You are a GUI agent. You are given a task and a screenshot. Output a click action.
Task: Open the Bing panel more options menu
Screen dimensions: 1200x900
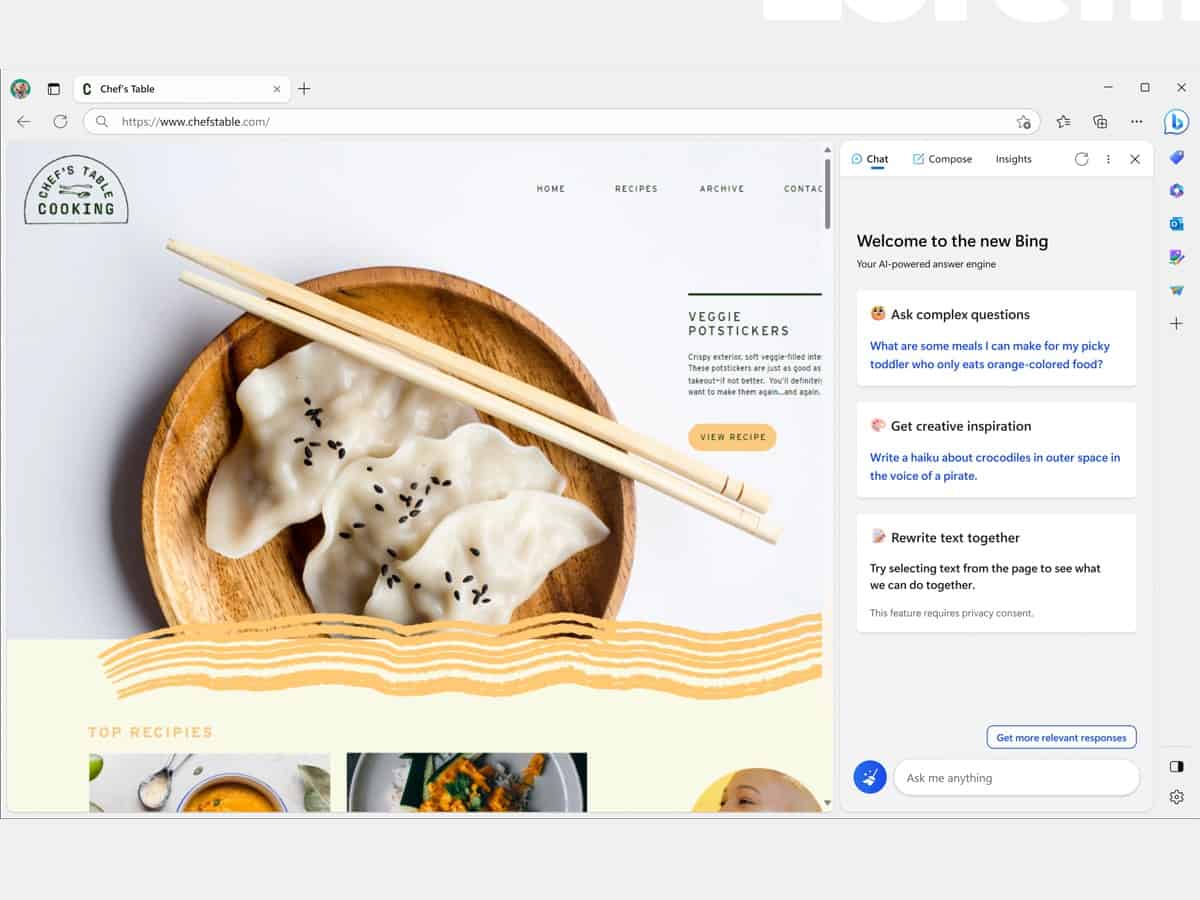pos(1108,159)
